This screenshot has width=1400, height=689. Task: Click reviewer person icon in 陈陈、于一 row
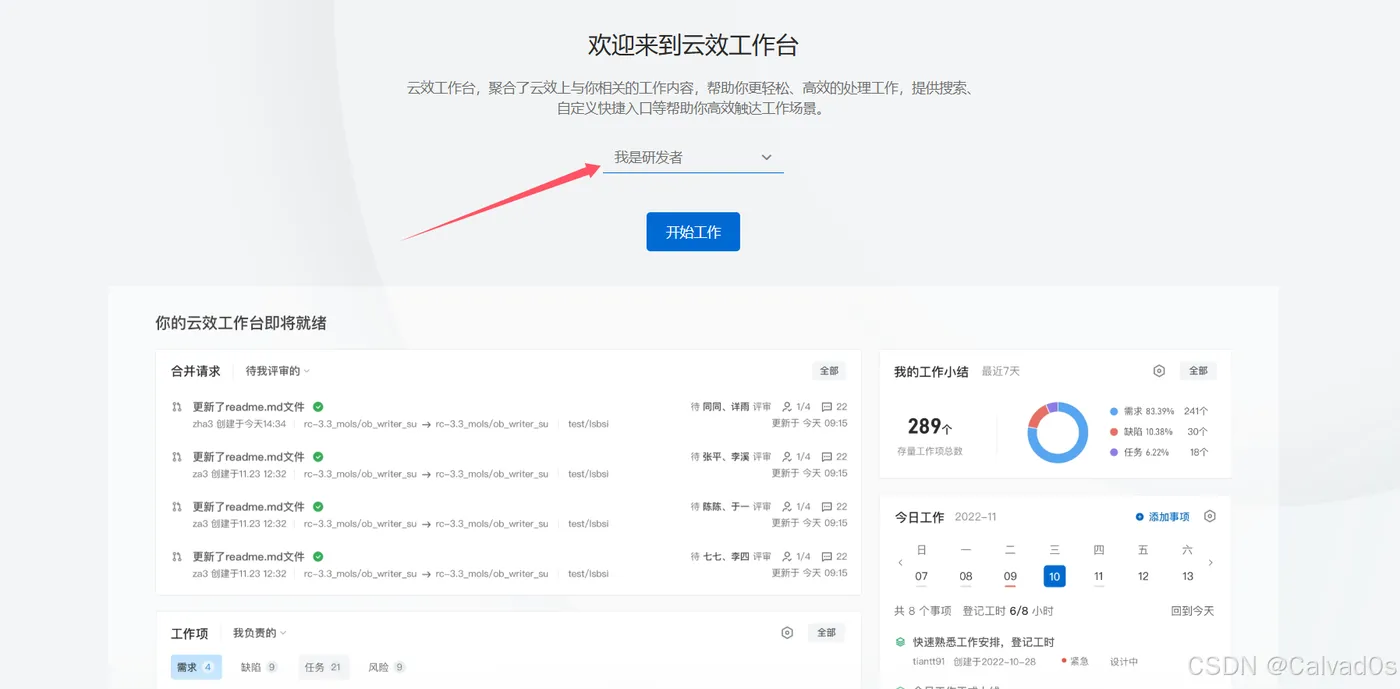787,507
